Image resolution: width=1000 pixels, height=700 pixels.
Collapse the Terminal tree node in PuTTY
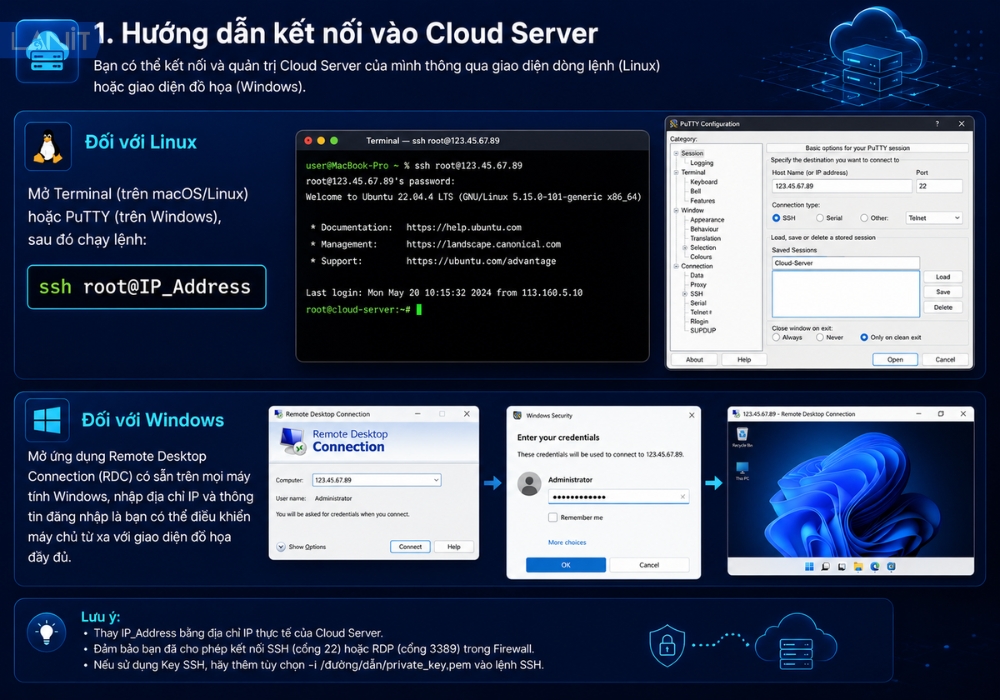(676, 172)
